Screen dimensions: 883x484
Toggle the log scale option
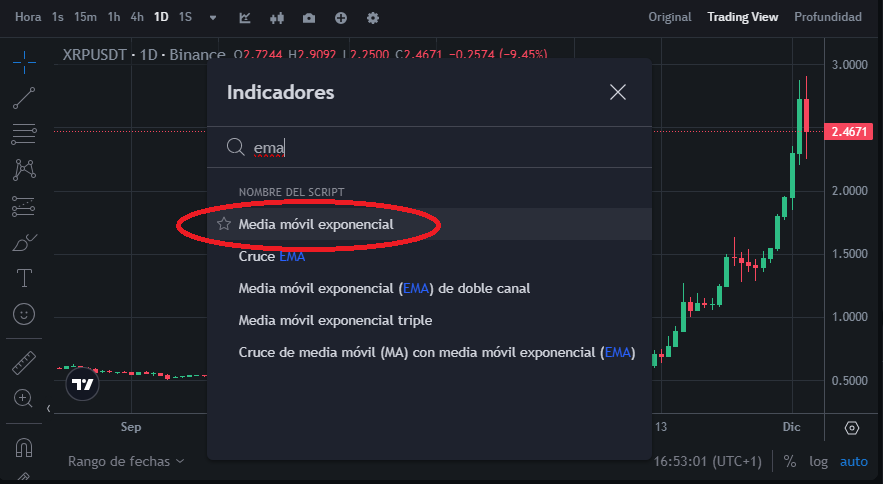point(818,461)
